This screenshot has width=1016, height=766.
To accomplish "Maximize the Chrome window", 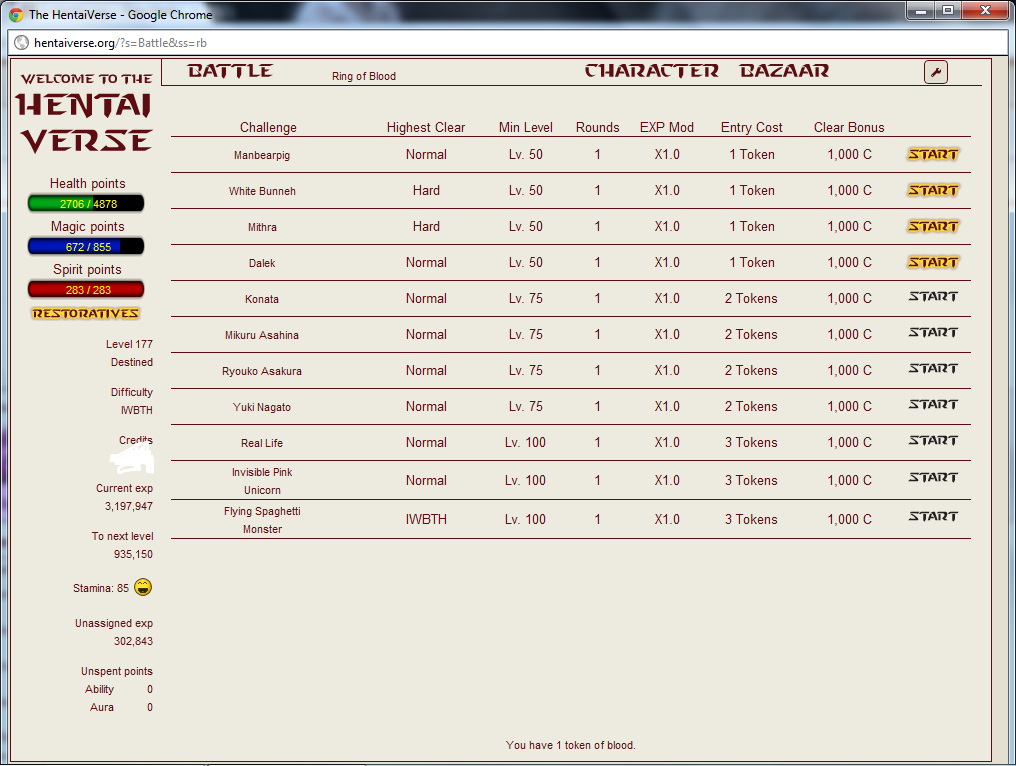I will pyautogui.click(x=947, y=10).
